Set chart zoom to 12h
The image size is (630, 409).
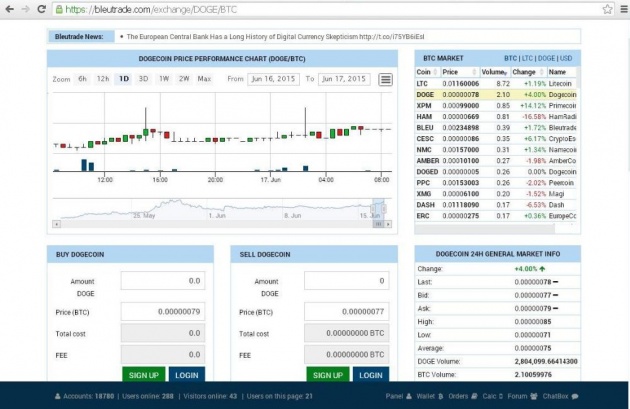click(103, 79)
